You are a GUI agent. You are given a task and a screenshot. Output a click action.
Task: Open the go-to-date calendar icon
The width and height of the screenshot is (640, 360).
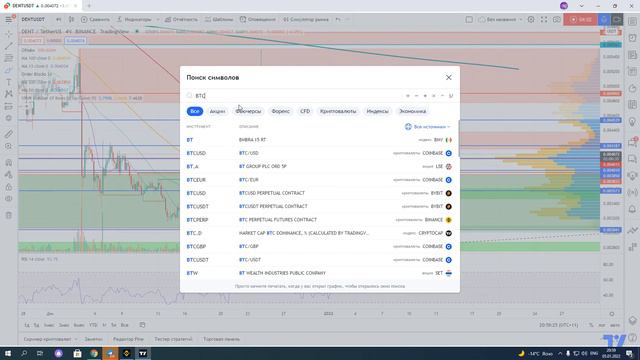click(142, 325)
